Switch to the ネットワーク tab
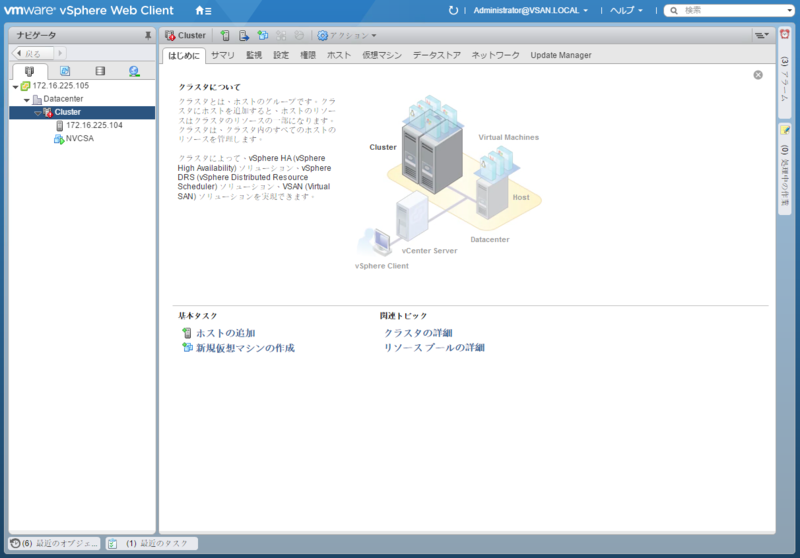 [x=495, y=55]
